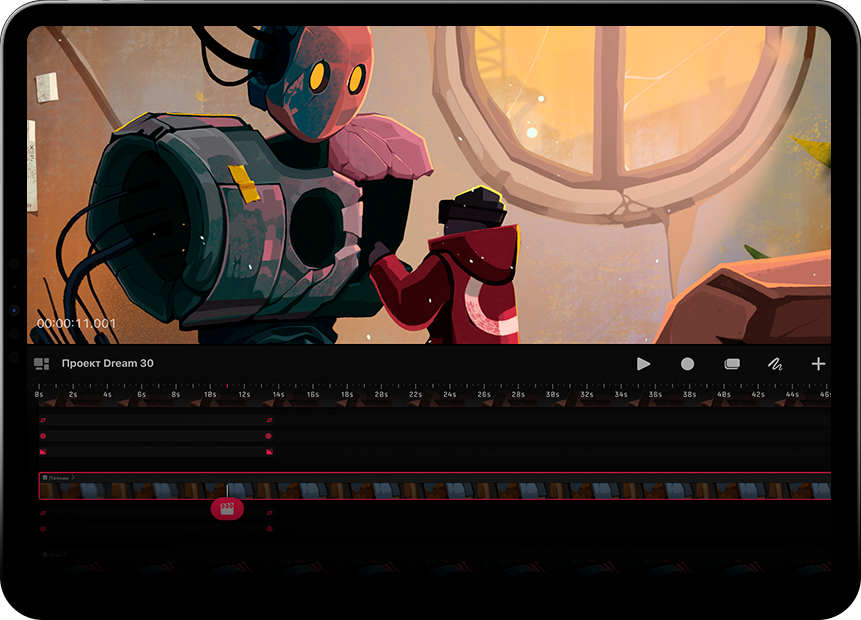
Task: Select the left move keyframe on first row
Action: pos(43,420)
